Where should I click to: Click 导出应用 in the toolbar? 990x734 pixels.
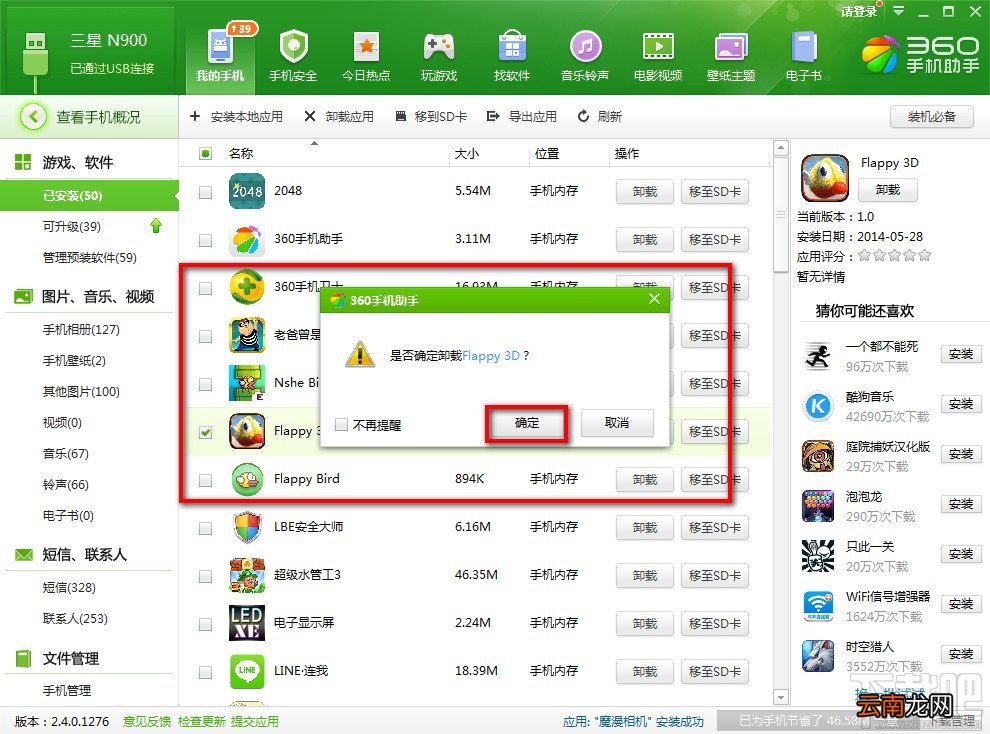pyautogui.click(x=522, y=116)
